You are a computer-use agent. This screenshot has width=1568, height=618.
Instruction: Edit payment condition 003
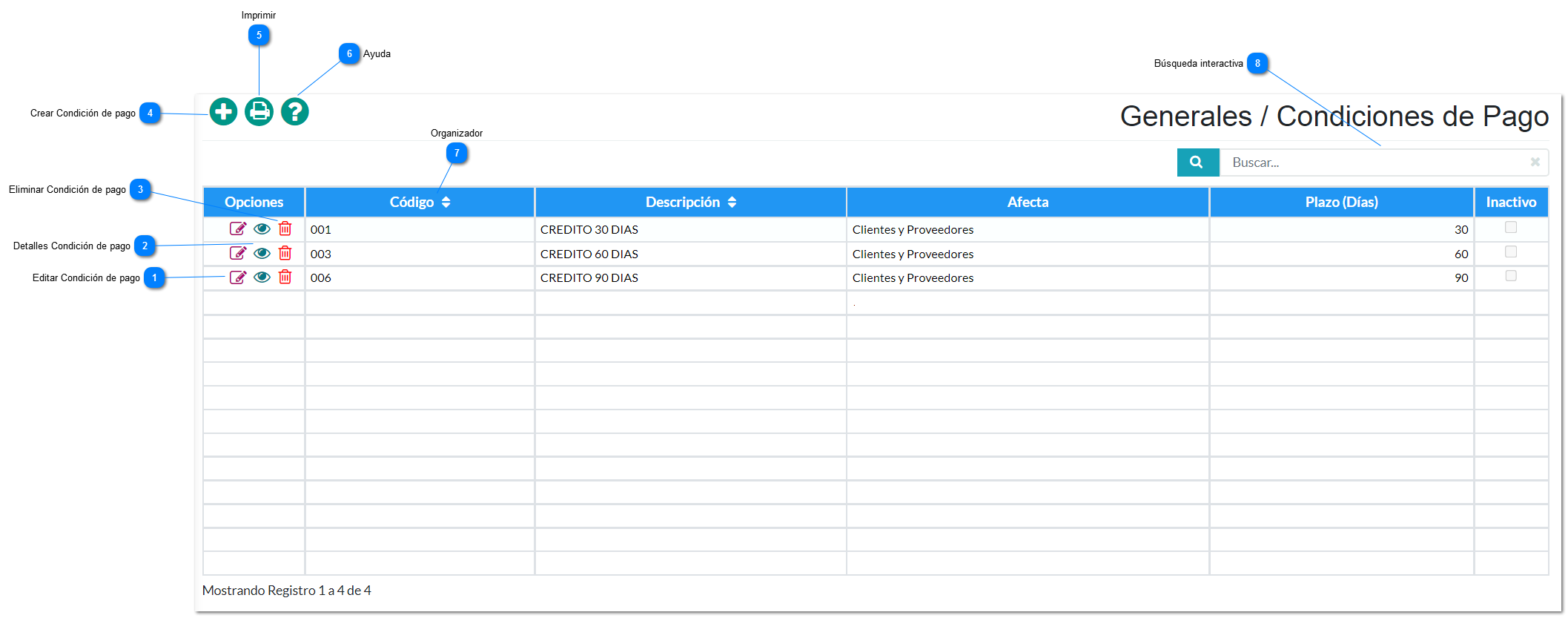coord(237,254)
